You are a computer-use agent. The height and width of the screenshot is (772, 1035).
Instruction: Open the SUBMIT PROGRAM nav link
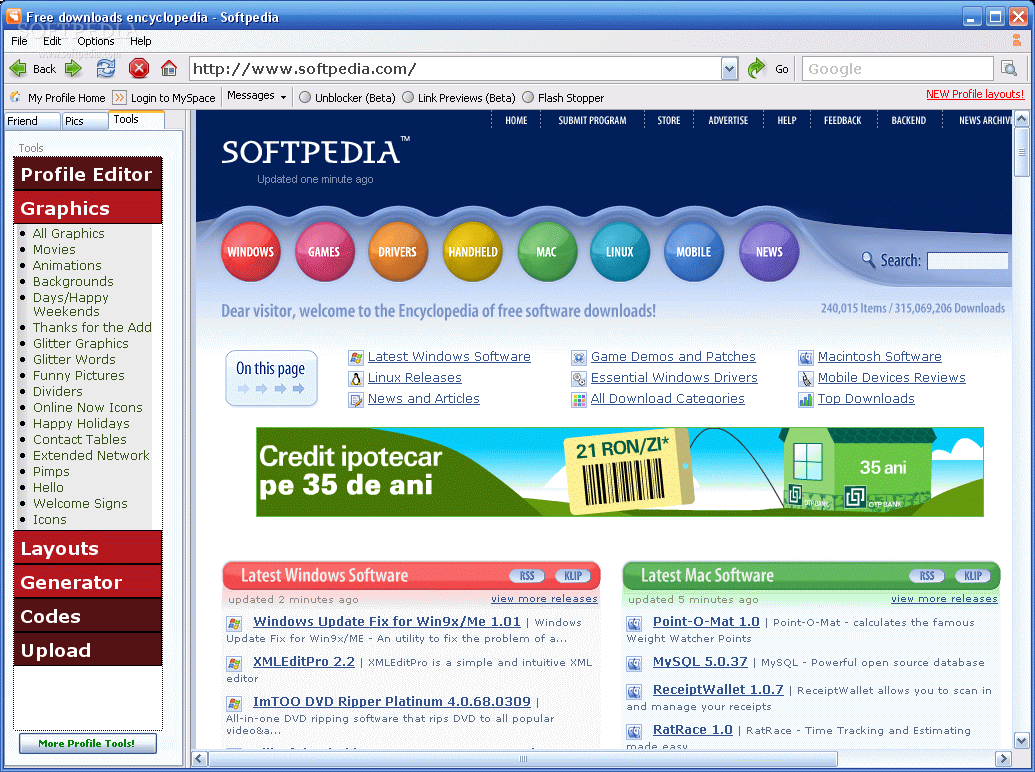pos(592,121)
